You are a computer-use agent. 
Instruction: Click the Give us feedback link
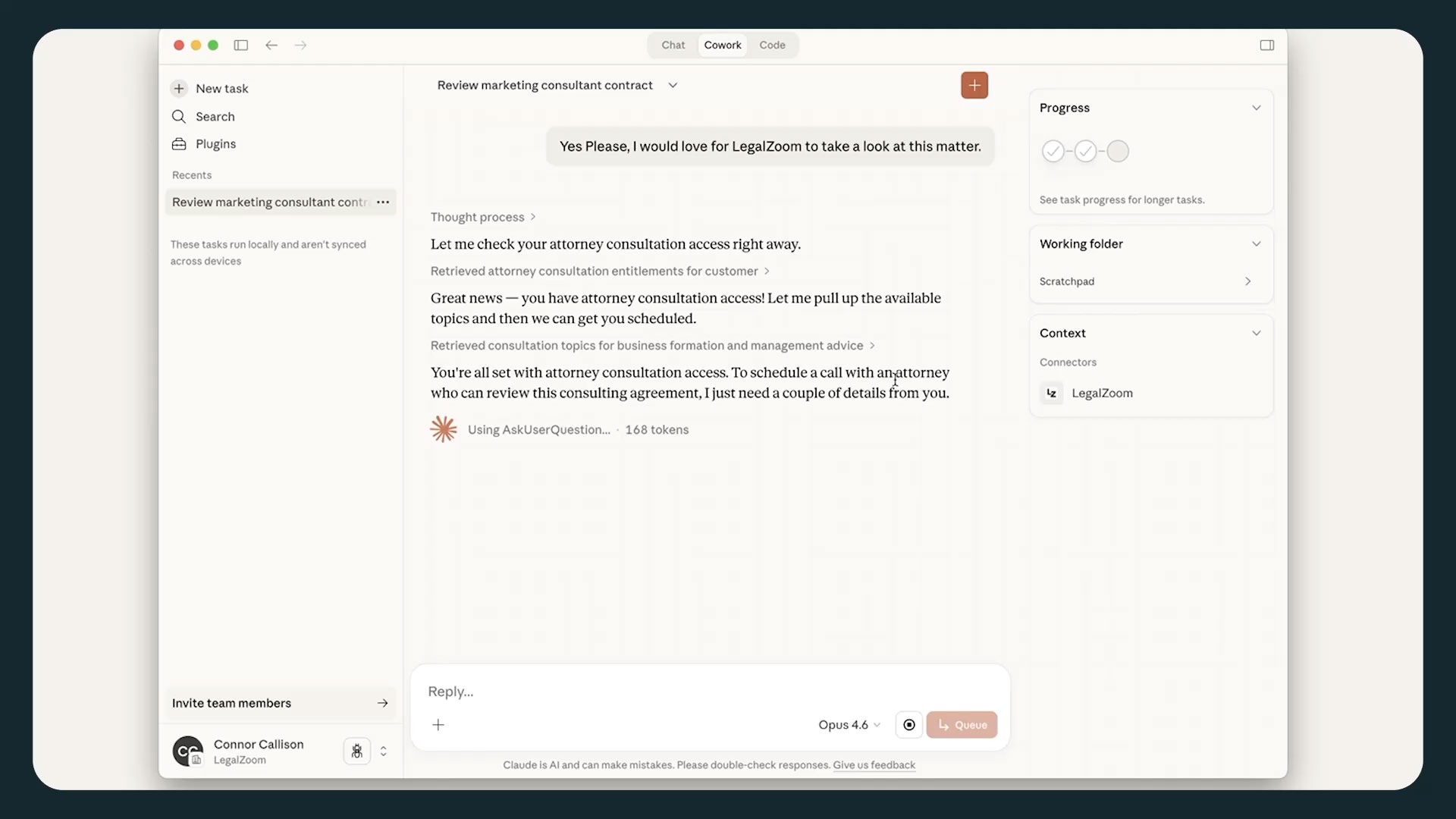(874, 765)
